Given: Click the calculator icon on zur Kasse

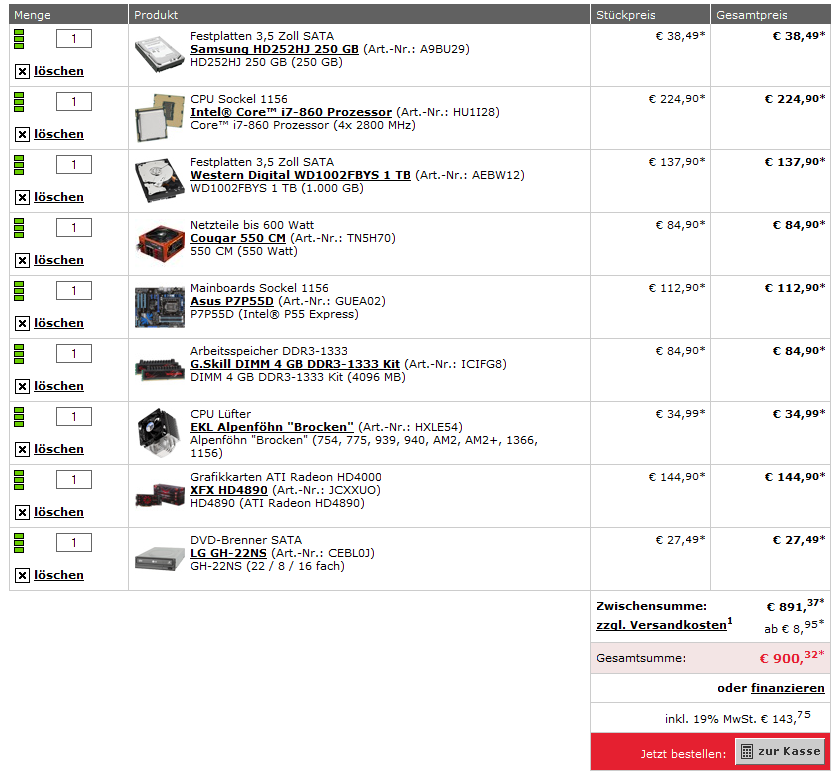Looking at the screenshot, I should [747, 751].
